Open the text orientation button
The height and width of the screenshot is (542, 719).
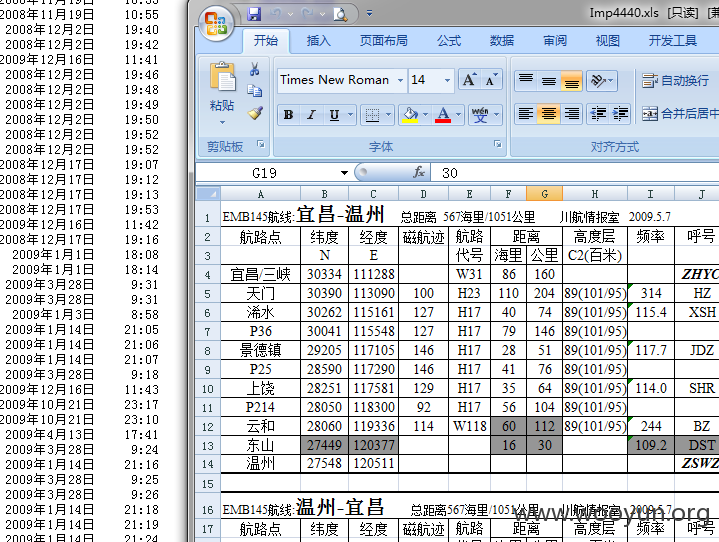[602, 80]
